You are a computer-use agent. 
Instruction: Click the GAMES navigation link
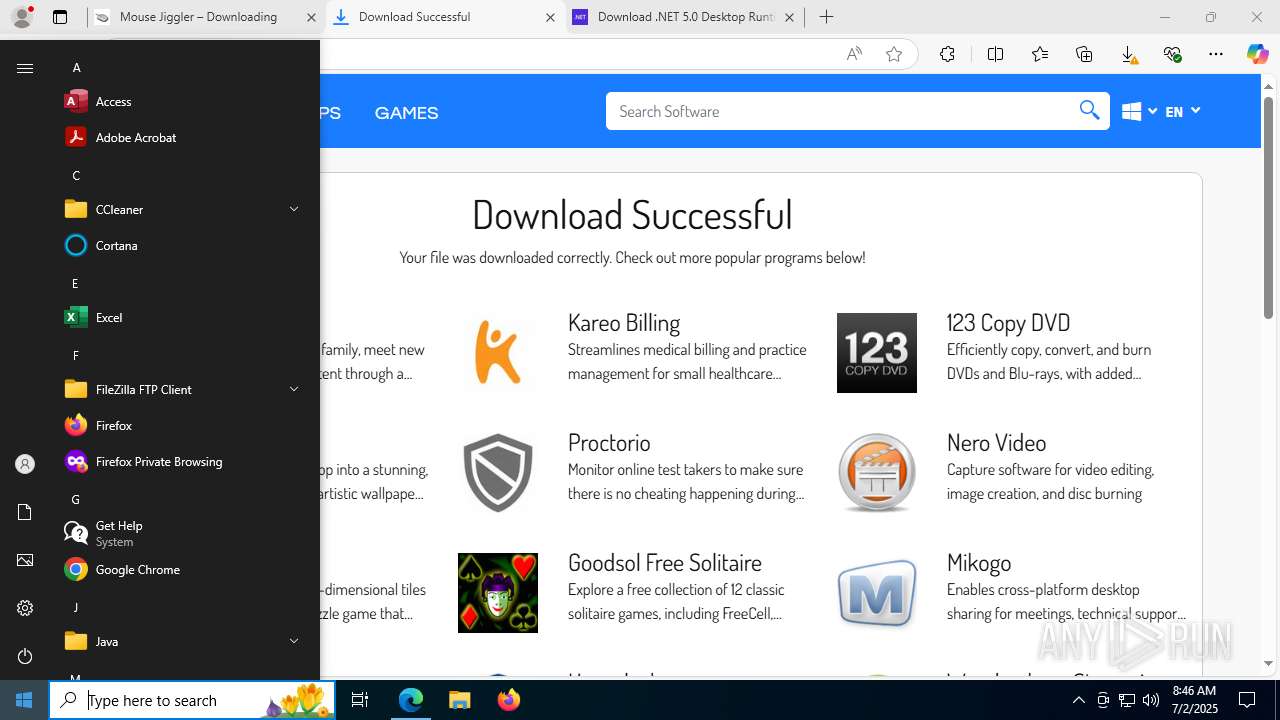(x=406, y=113)
